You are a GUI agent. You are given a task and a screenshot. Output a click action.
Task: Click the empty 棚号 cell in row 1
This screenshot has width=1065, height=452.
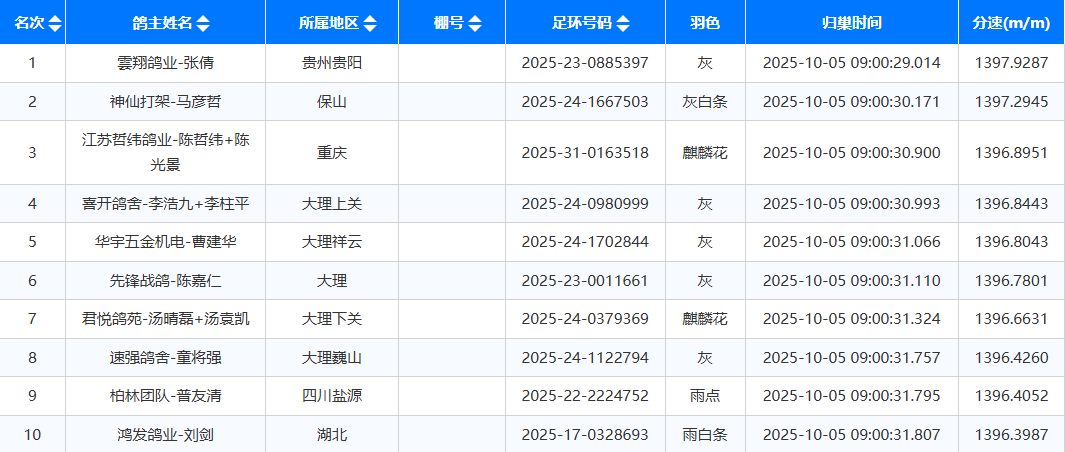click(x=452, y=63)
